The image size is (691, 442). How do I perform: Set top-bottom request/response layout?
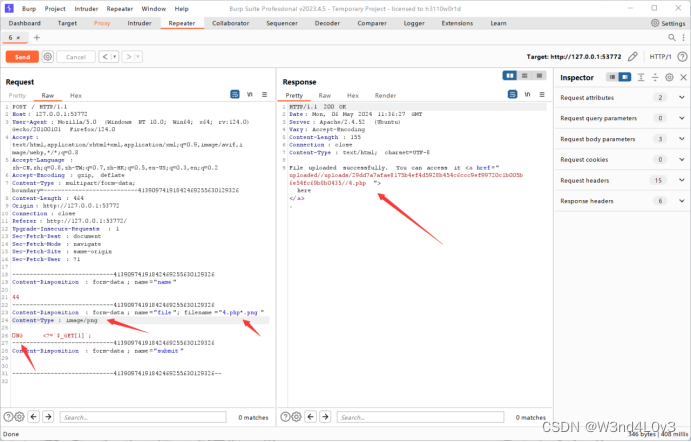click(524, 75)
